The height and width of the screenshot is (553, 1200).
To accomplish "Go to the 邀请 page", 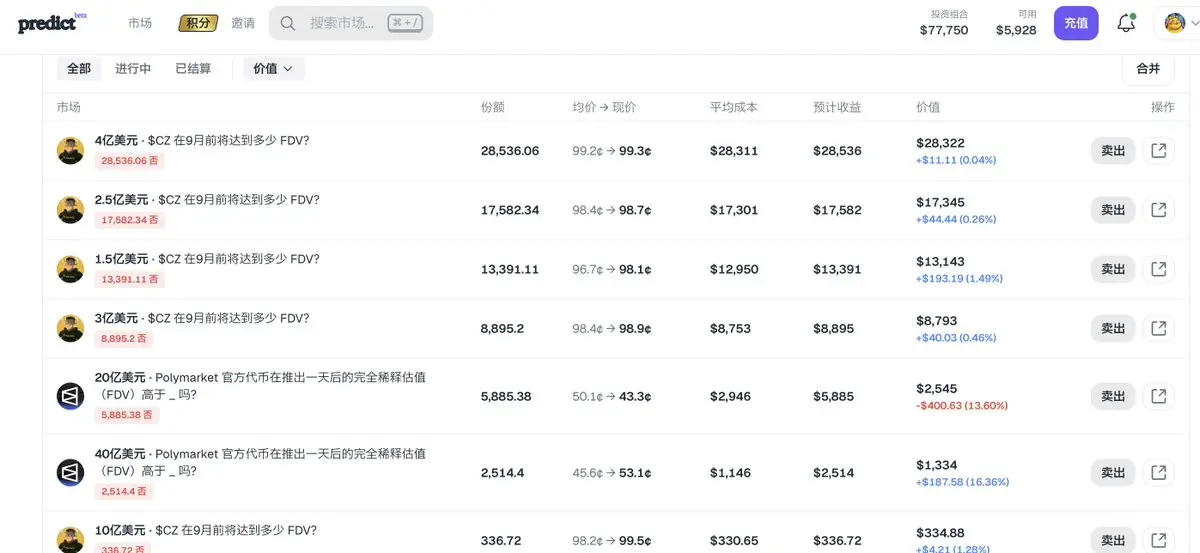I will pyautogui.click(x=243, y=23).
